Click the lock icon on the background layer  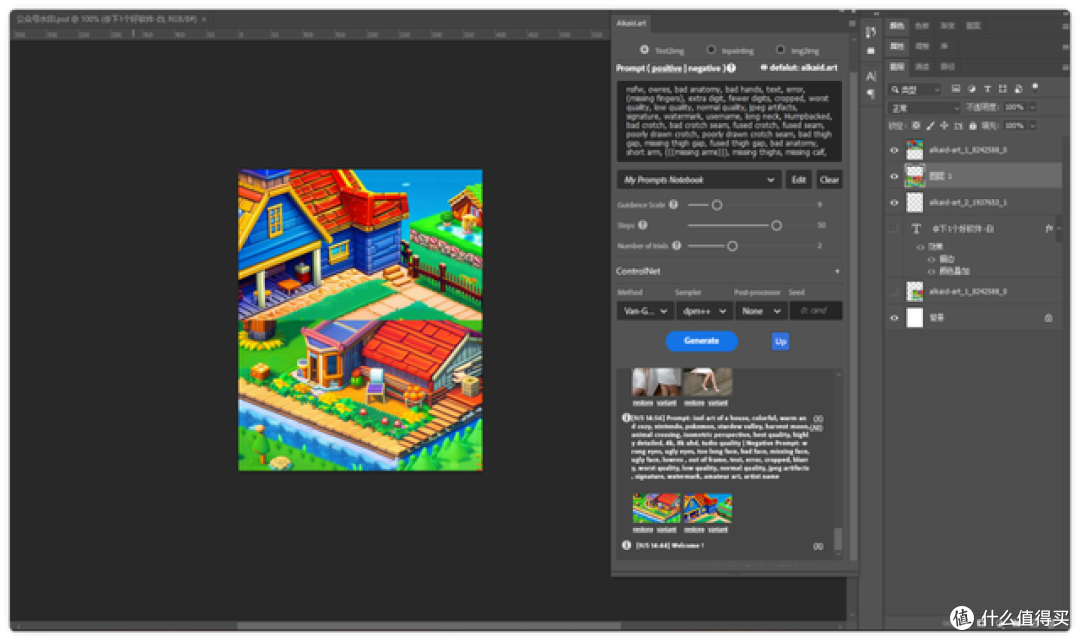(1048, 318)
